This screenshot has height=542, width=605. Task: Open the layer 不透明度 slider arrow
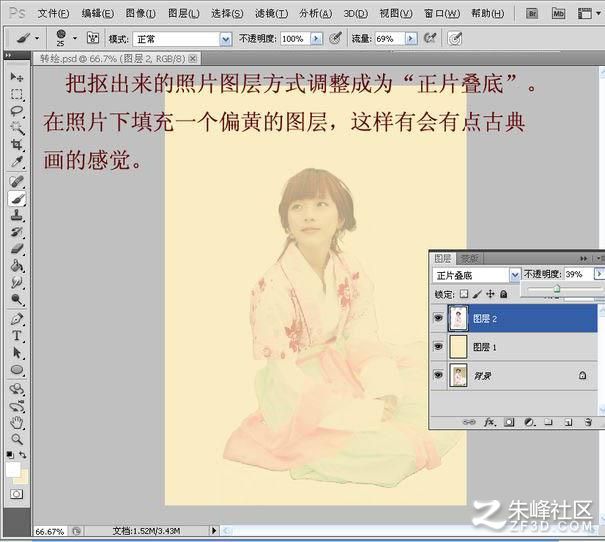(x=599, y=274)
